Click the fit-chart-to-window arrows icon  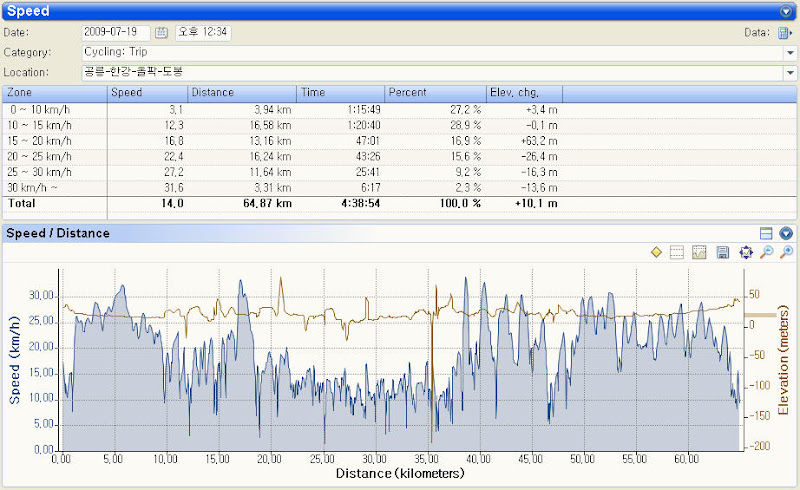coord(746,252)
